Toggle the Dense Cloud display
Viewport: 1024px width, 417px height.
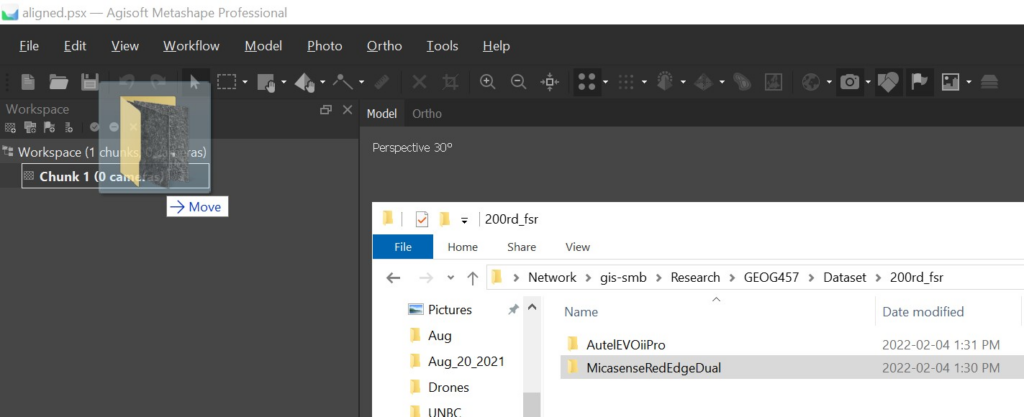(626, 82)
